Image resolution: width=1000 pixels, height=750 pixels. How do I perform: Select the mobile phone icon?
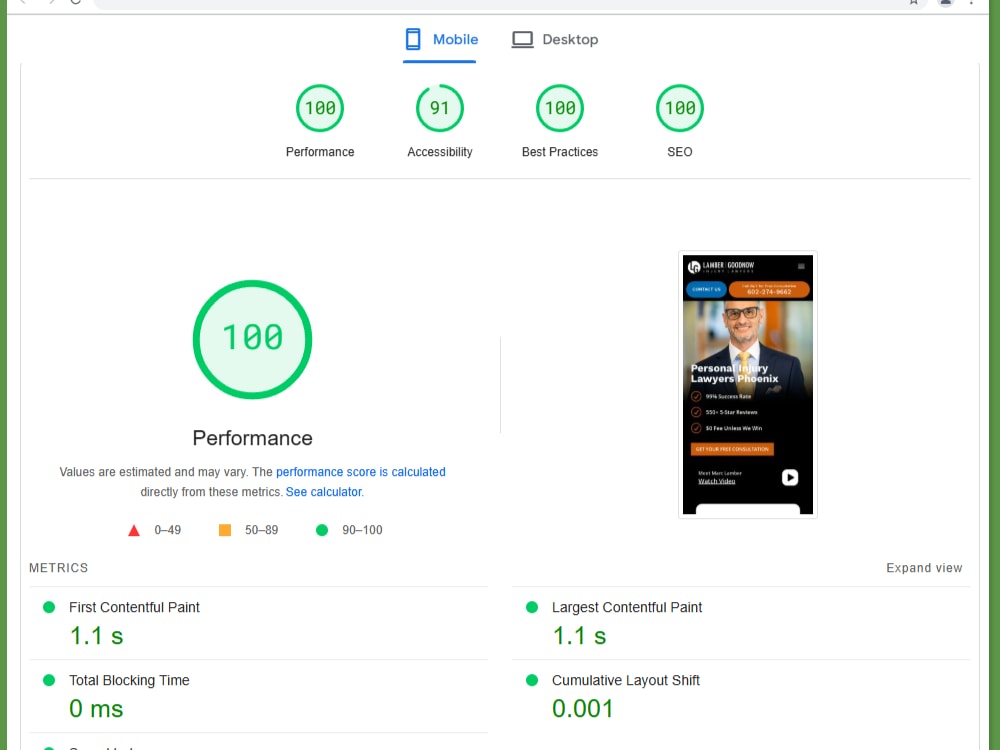tap(413, 40)
